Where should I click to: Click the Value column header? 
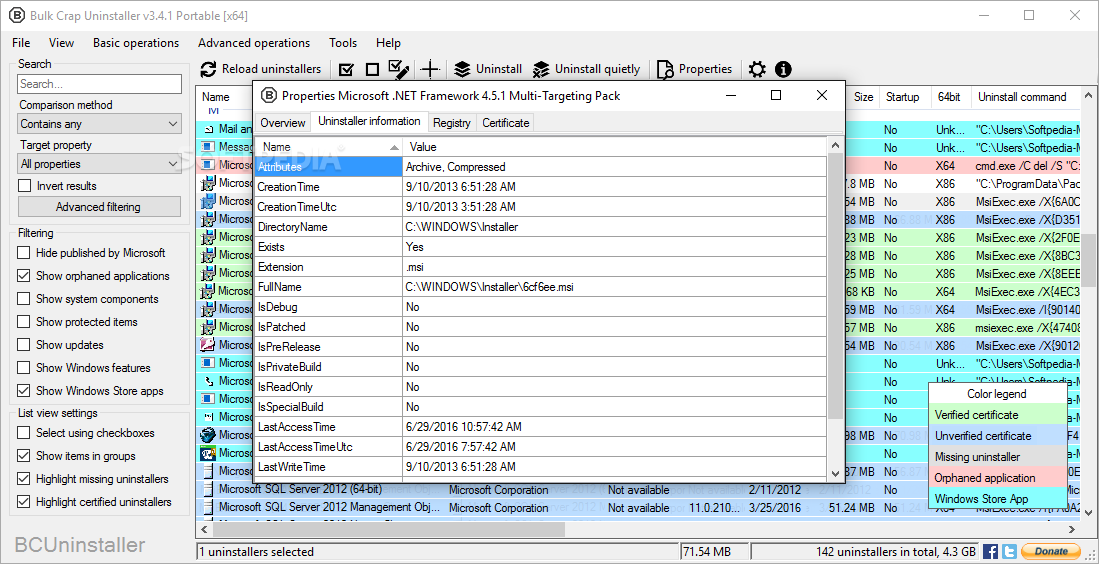pos(615,147)
